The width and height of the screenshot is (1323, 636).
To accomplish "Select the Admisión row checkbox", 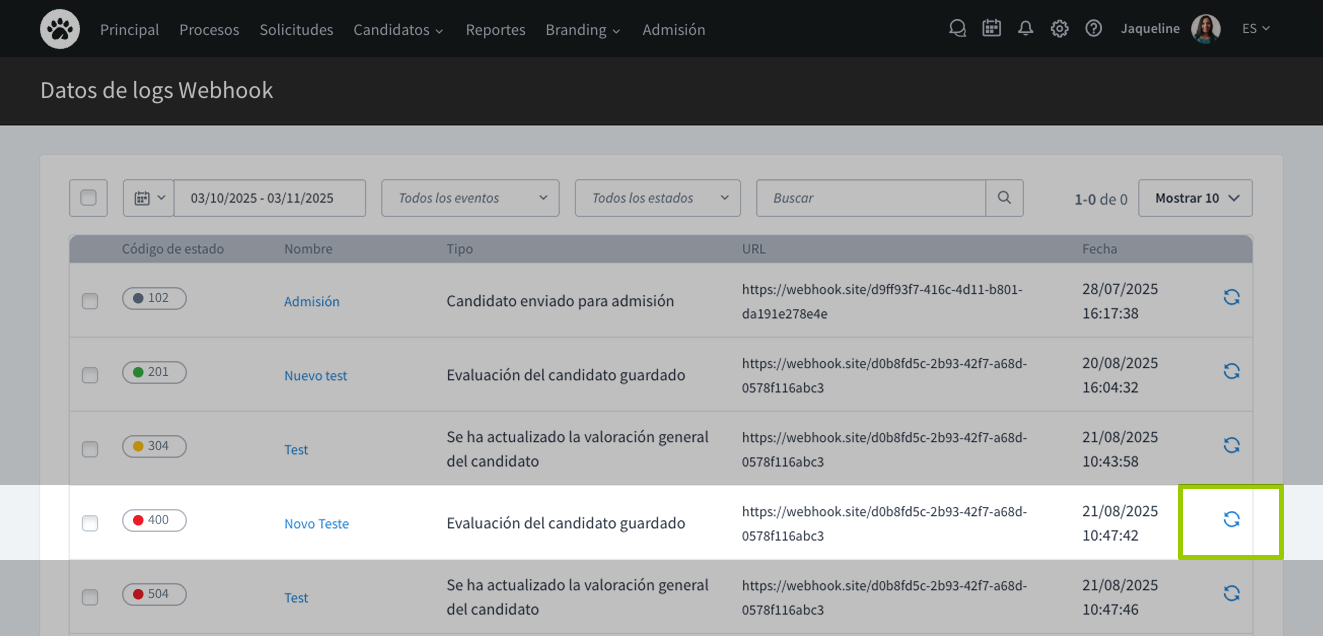I will click(90, 301).
